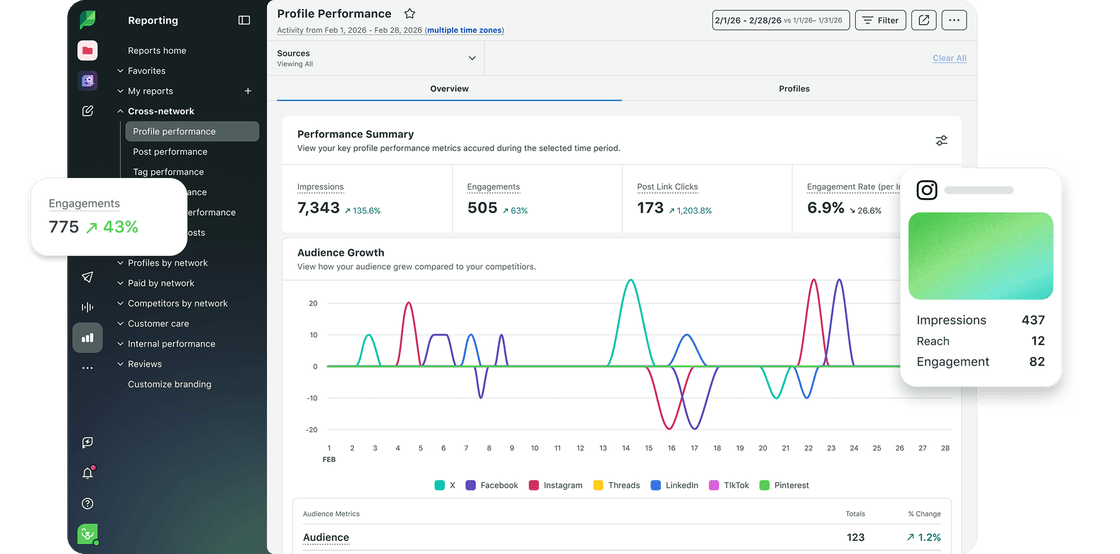Click the Filter button
1120x554 pixels.
881,20
